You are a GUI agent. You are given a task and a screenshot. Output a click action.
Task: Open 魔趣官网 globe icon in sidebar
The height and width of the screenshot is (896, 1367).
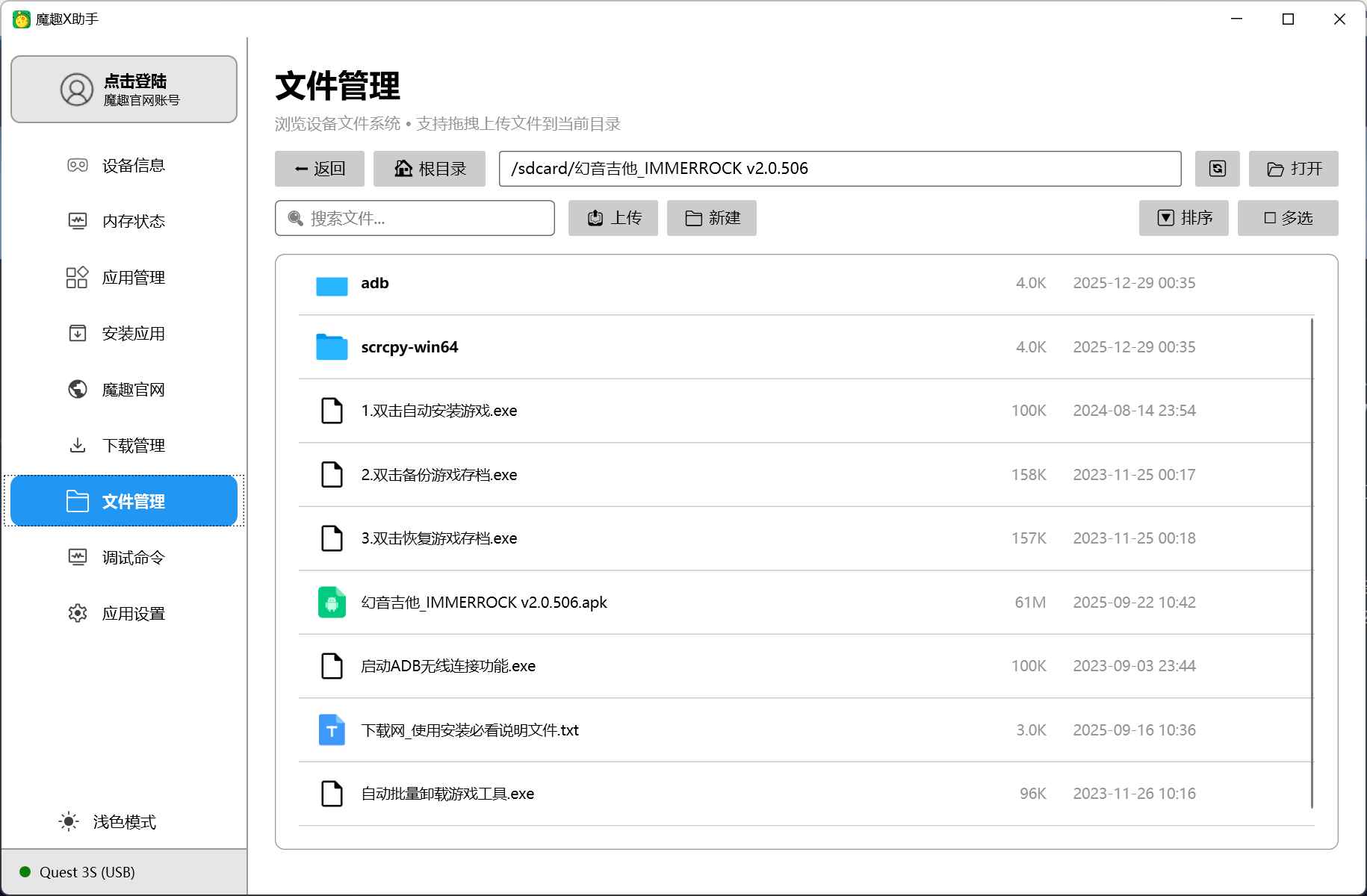click(78, 390)
